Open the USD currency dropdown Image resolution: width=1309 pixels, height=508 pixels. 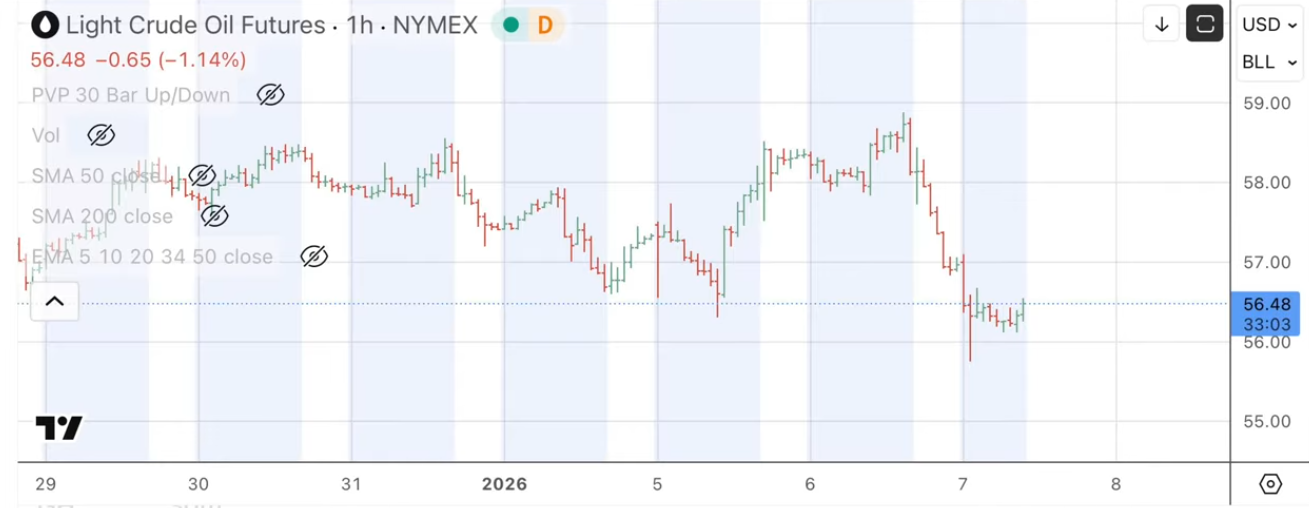point(1269,25)
